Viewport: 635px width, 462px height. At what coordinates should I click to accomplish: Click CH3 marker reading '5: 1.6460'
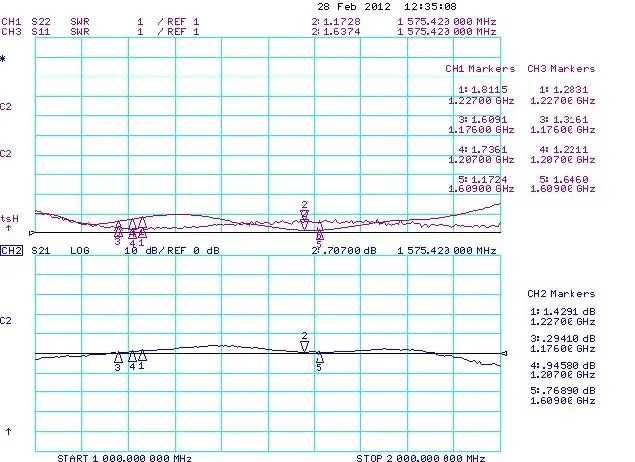click(564, 179)
